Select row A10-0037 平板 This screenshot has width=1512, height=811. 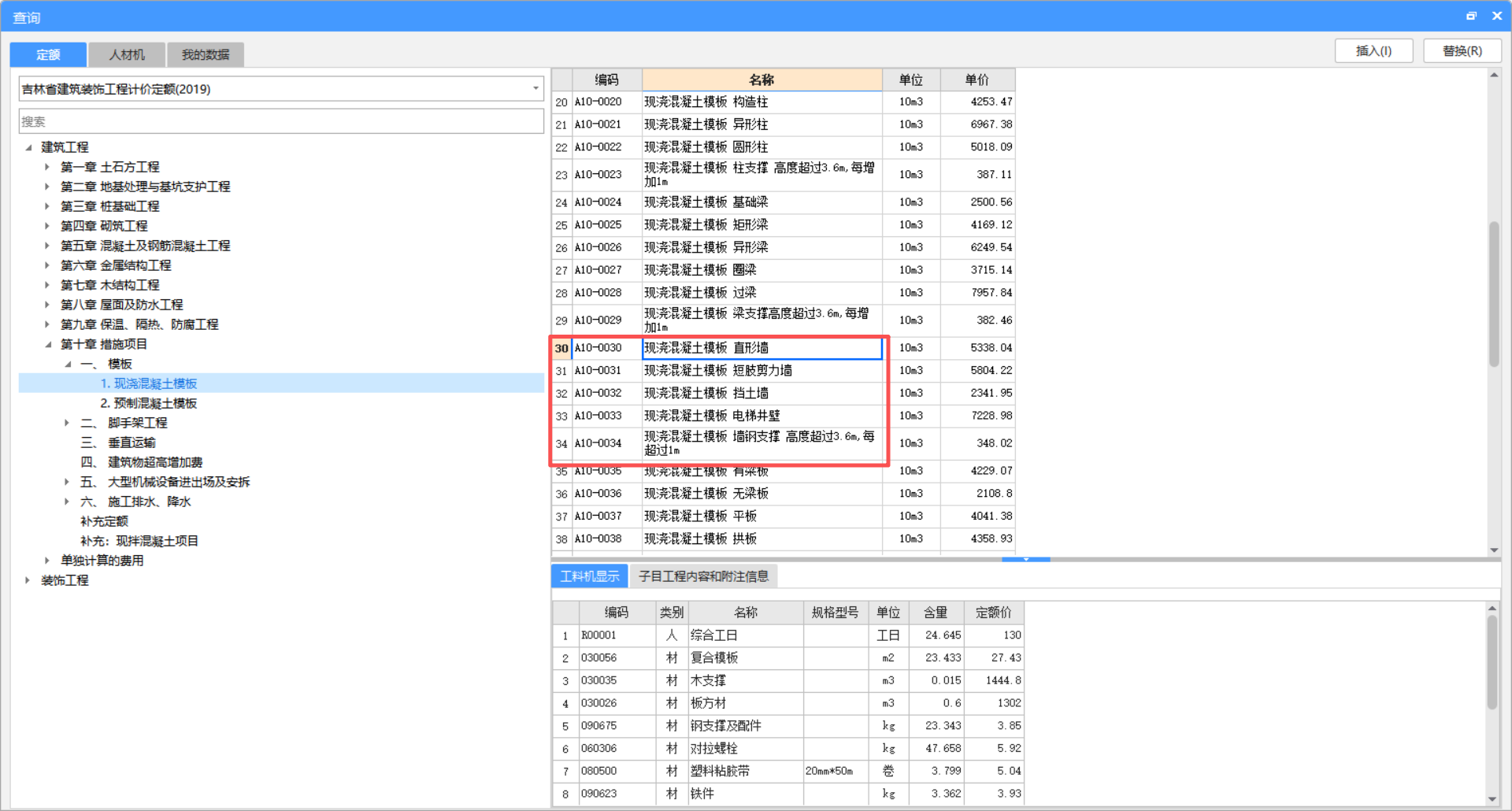784,517
